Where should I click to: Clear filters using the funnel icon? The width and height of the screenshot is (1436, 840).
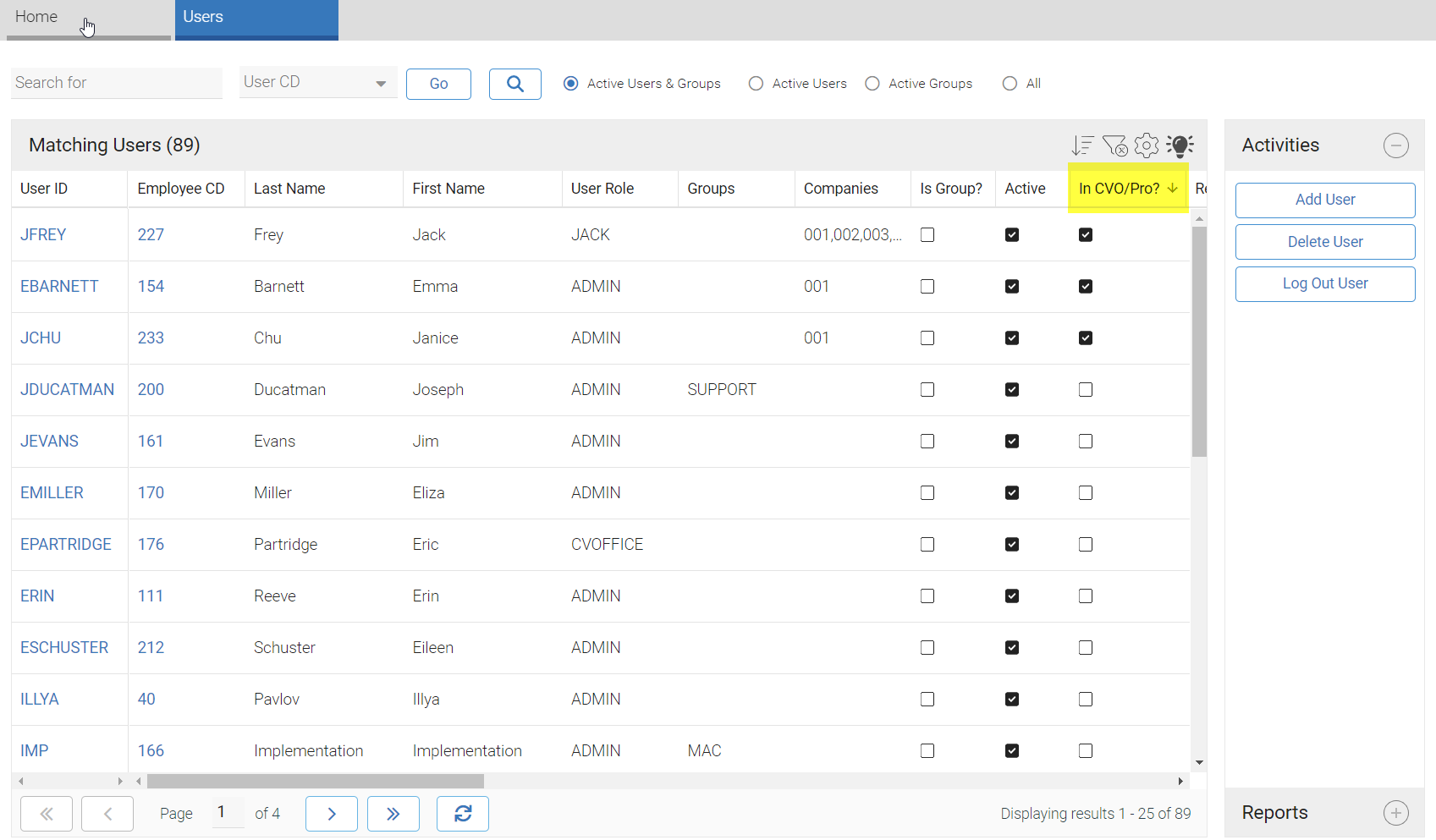click(1114, 145)
